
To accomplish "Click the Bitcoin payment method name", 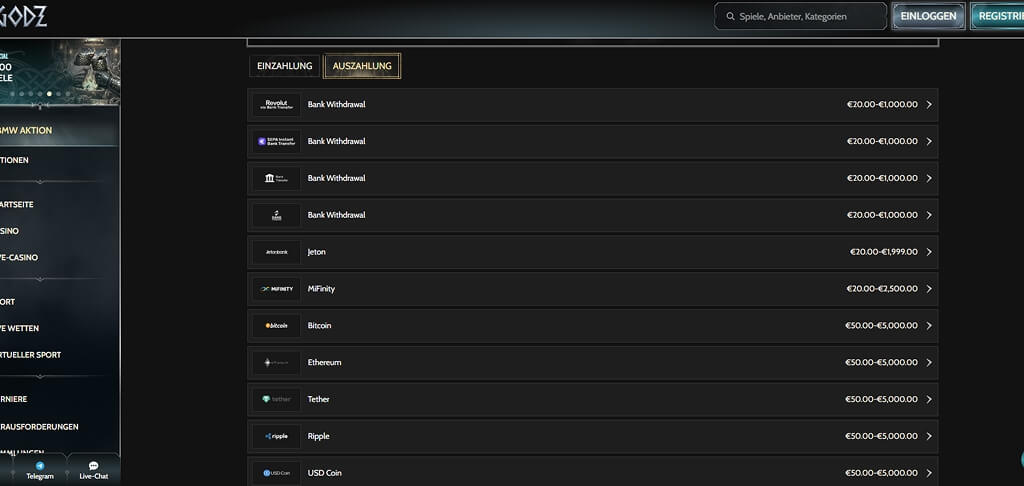I will pyautogui.click(x=319, y=325).
